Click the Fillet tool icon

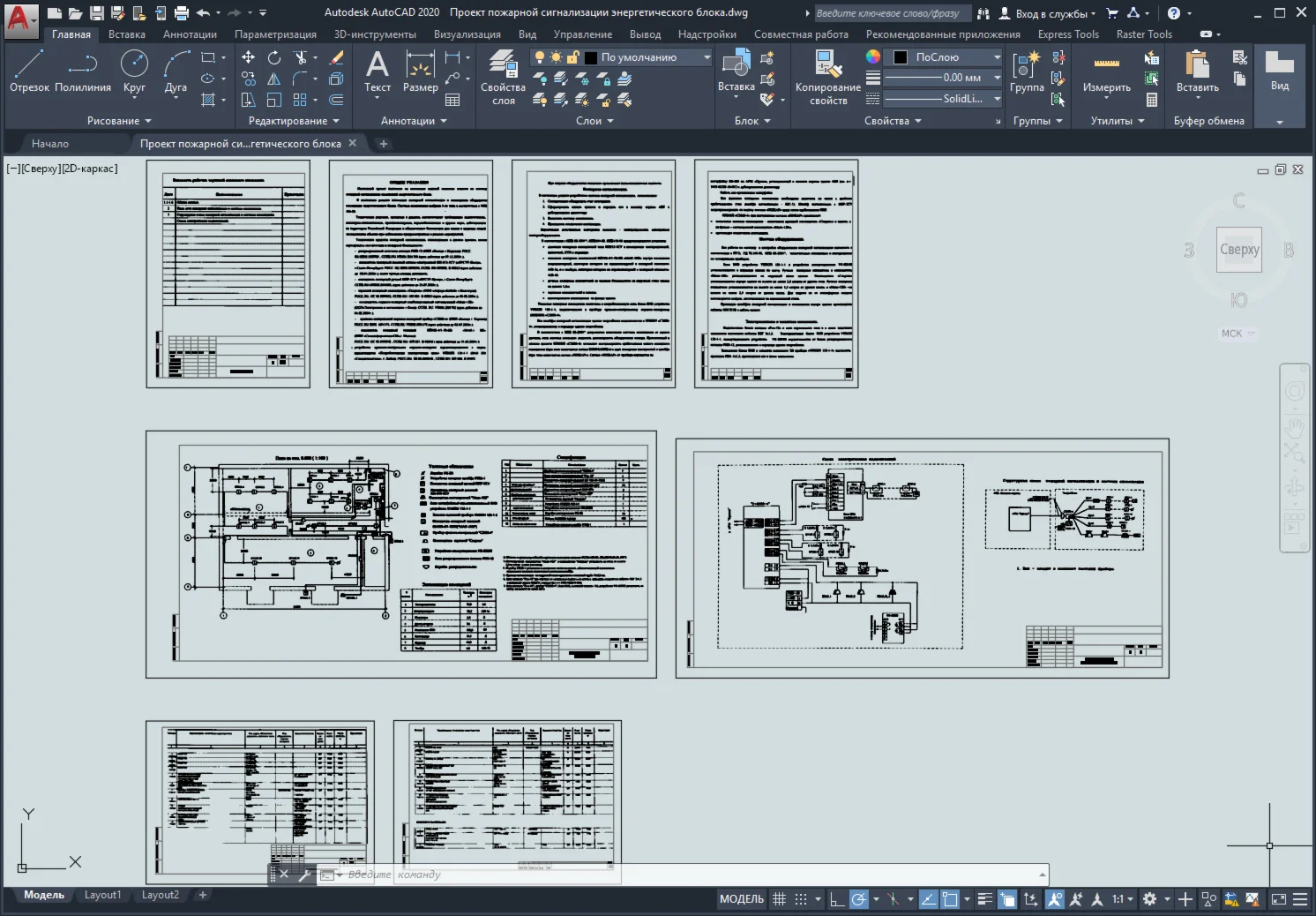click(301, 79)
